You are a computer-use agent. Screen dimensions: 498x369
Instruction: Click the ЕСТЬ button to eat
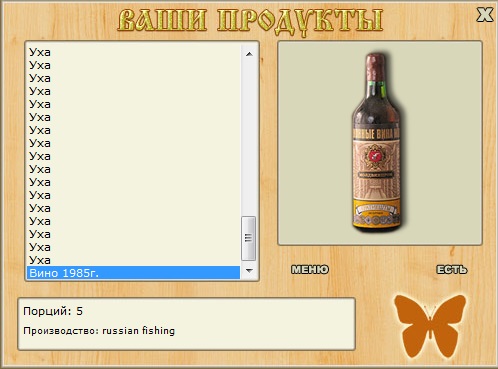pyautogui.click(x=452, y=269)
